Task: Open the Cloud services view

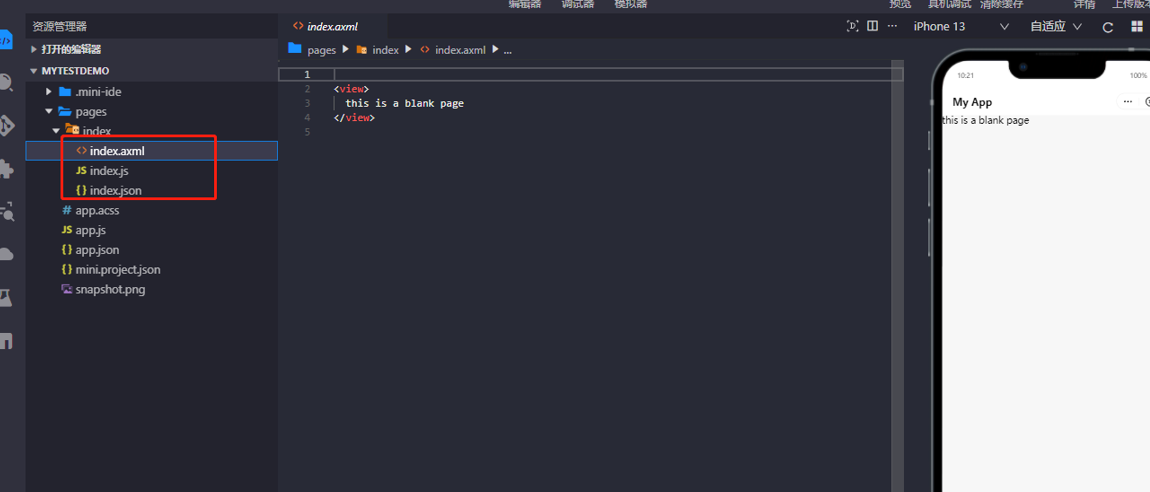Action: (6, 254)
